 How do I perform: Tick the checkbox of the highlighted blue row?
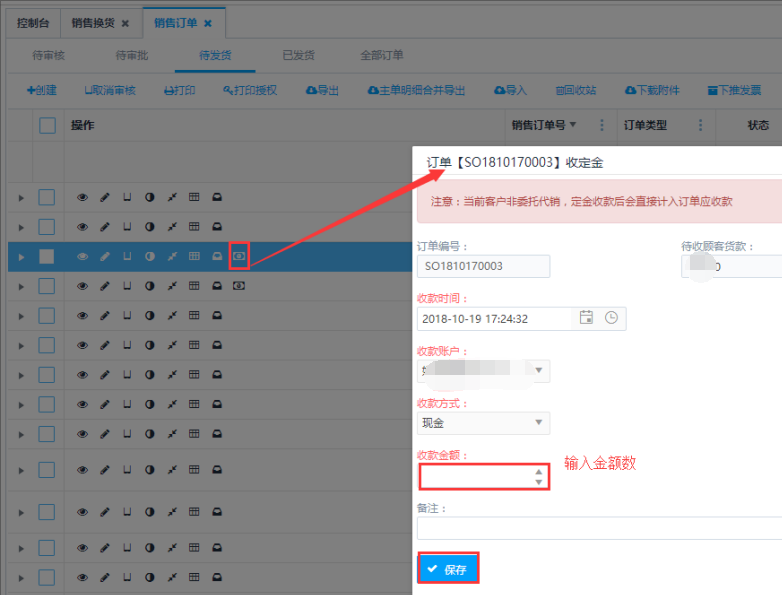click(47, 256)
